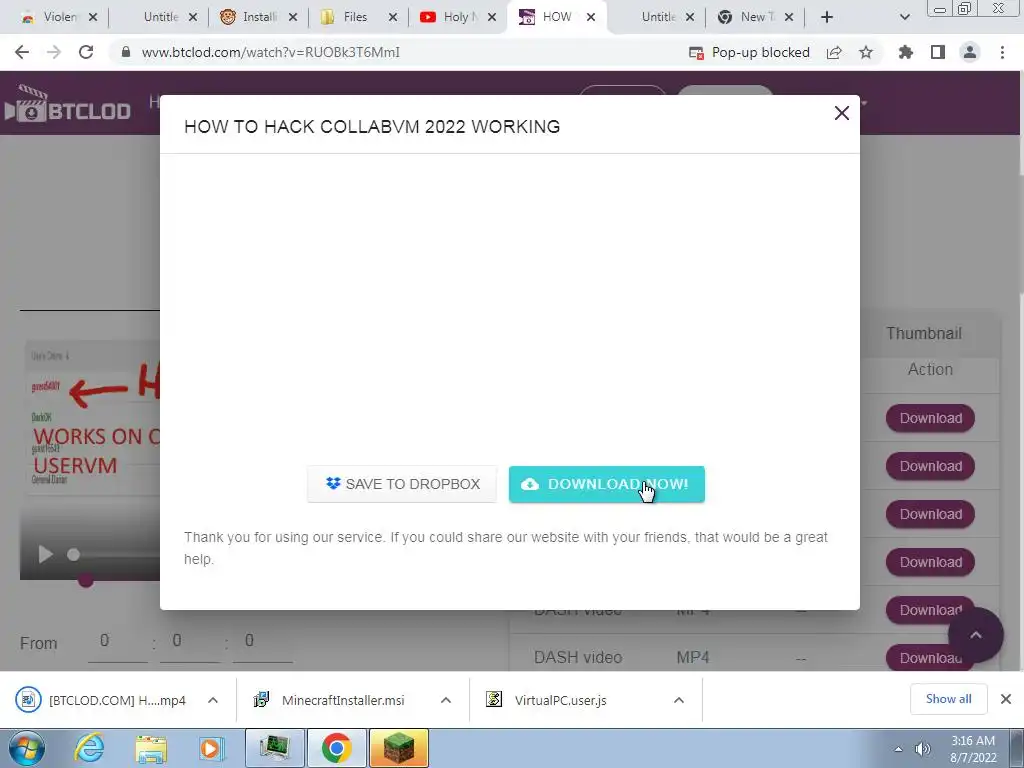Image resolution: width=1024 pixels, height=768 pixels.
Task: Reload the page with refresh icon
Action: (x=86, y=52)
